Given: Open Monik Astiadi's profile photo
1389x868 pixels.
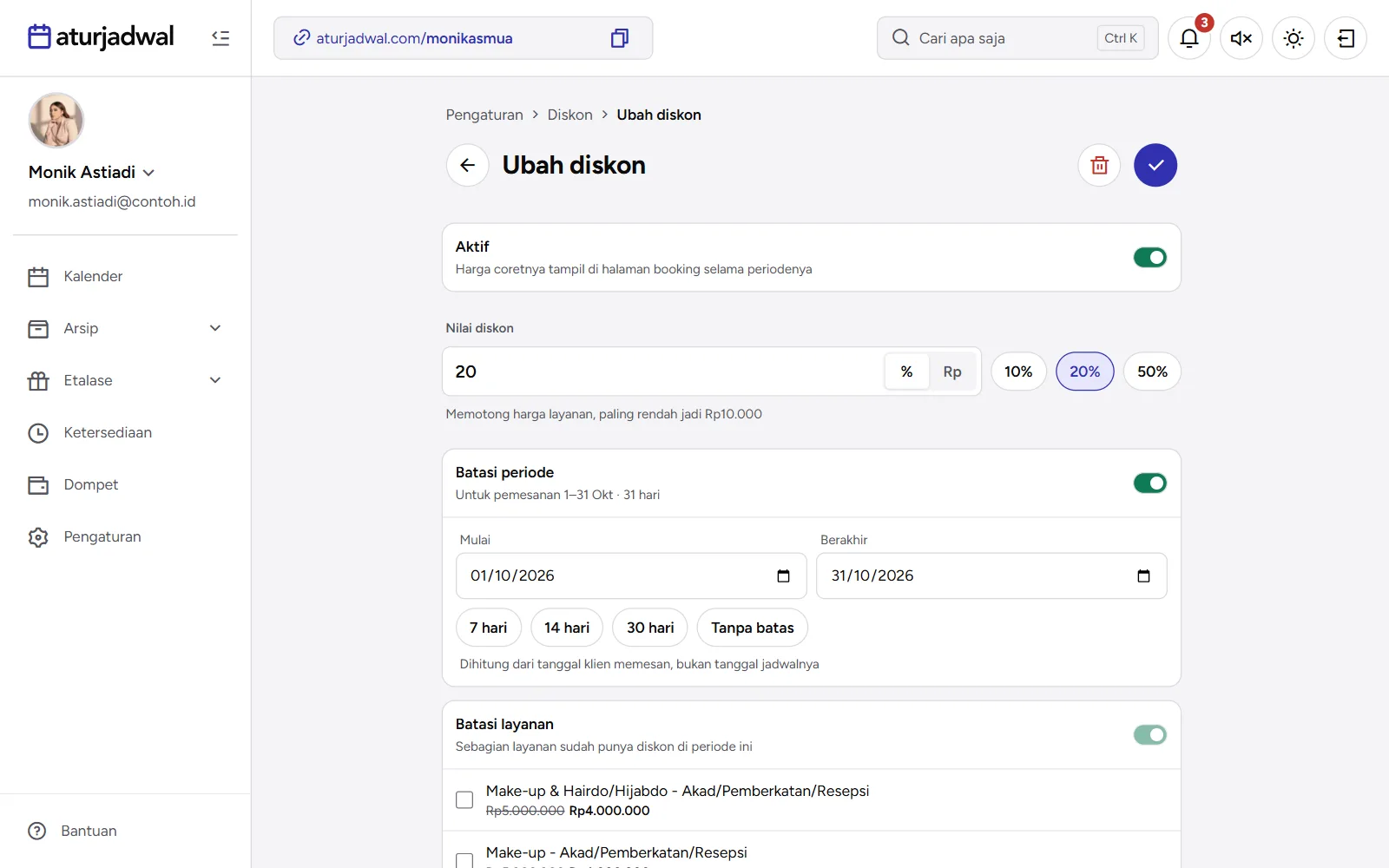Looking at the screenshot, I should pyautogui.click(x=56, y=121).
